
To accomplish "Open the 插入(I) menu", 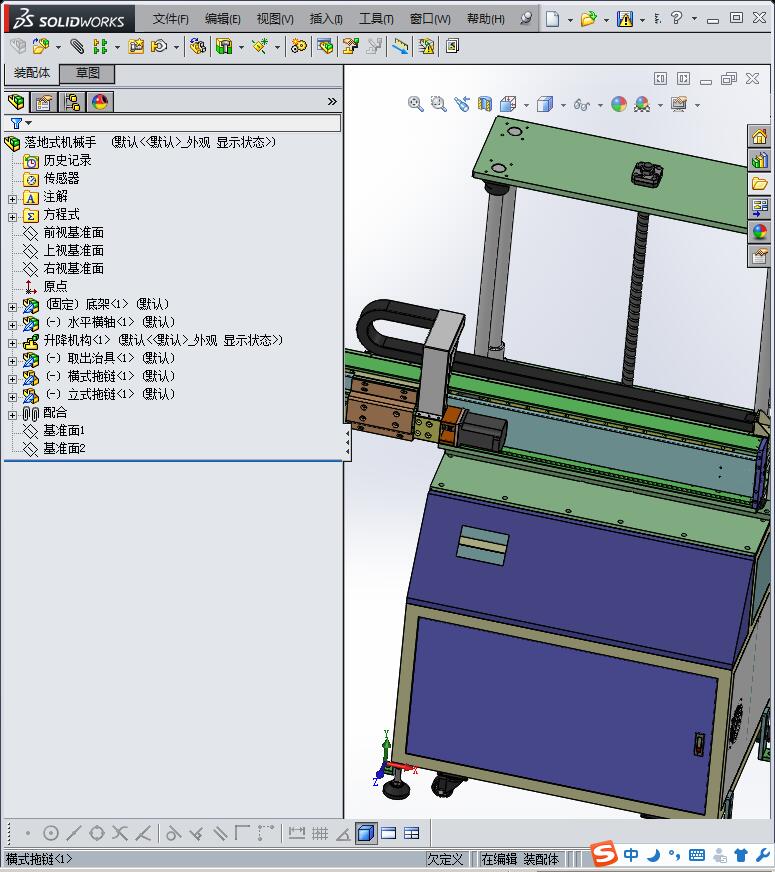I will point(326,19).
